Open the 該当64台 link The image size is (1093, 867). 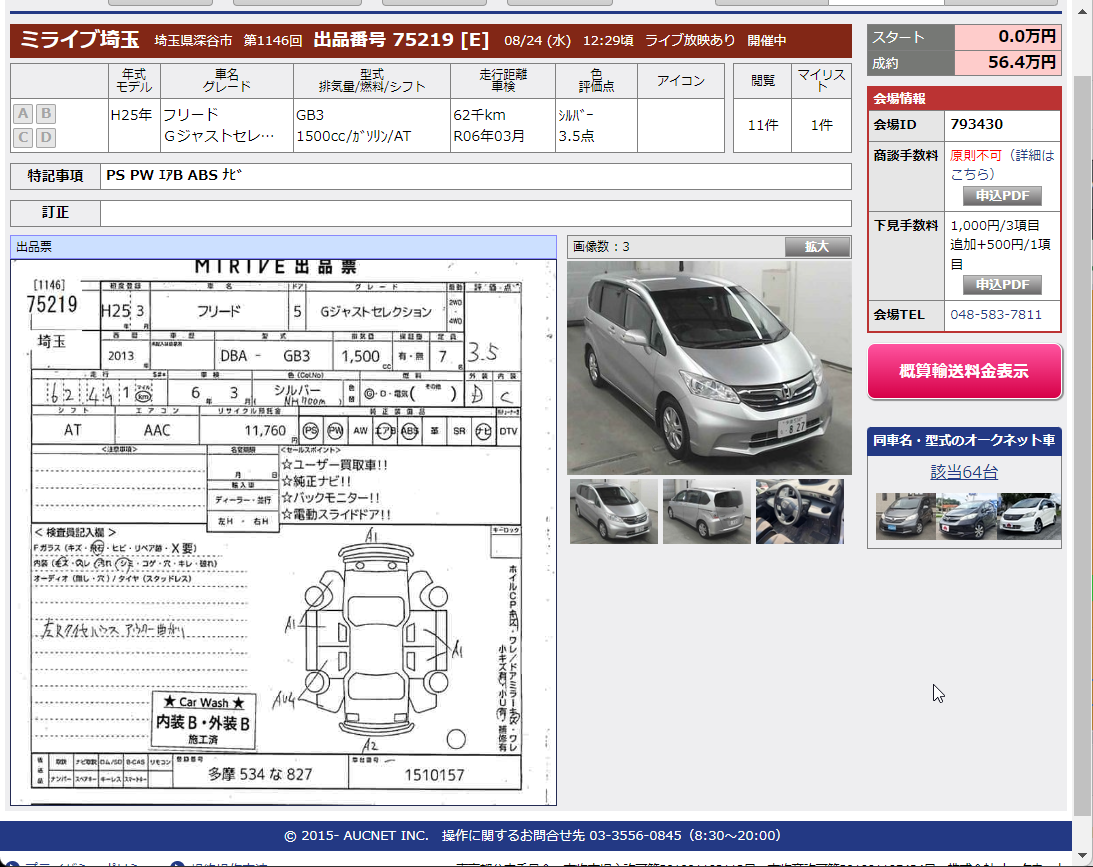964,472
